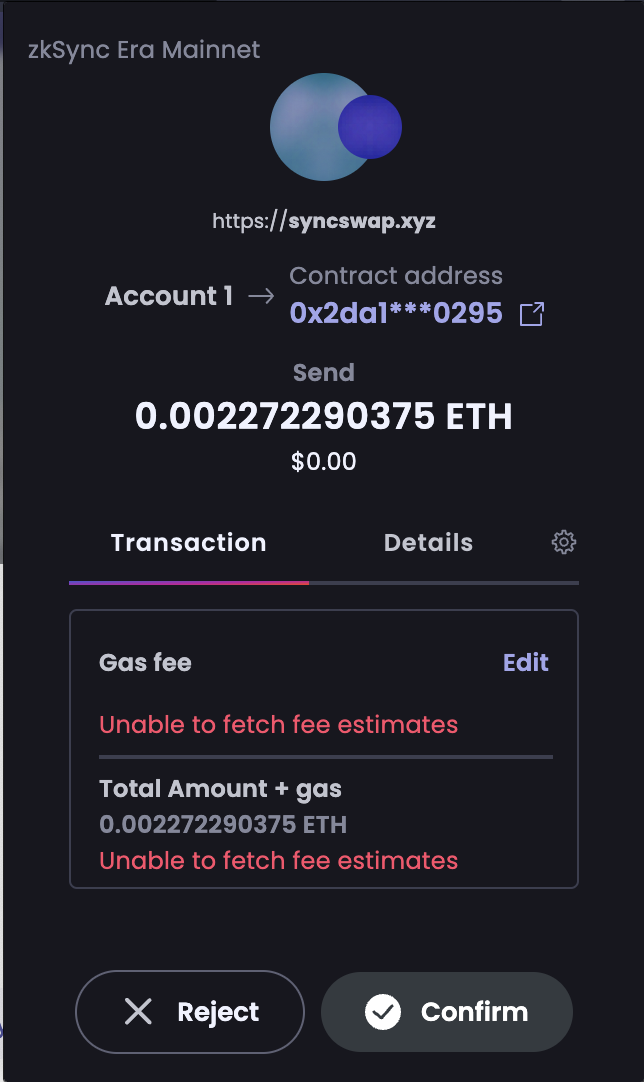Click the syncswap.xyz URL
This screenshot has width=644, height=1082.
324,220
